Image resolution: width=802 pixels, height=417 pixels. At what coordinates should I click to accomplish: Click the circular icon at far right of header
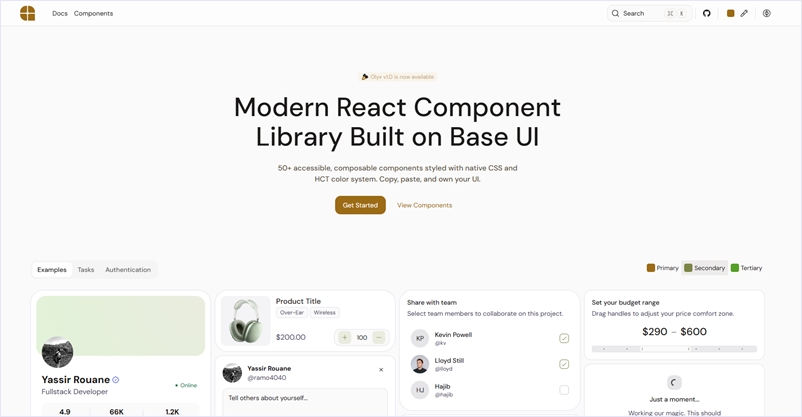(x=767, y=13)
